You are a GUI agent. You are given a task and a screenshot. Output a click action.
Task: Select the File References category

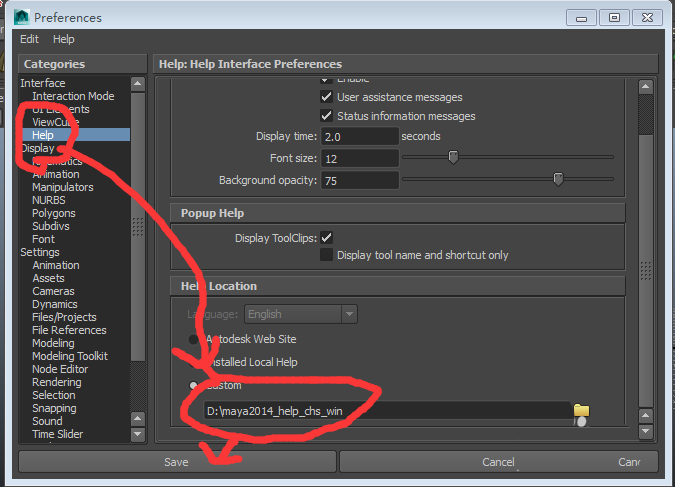pyautogui.click(x=69, y=330)
